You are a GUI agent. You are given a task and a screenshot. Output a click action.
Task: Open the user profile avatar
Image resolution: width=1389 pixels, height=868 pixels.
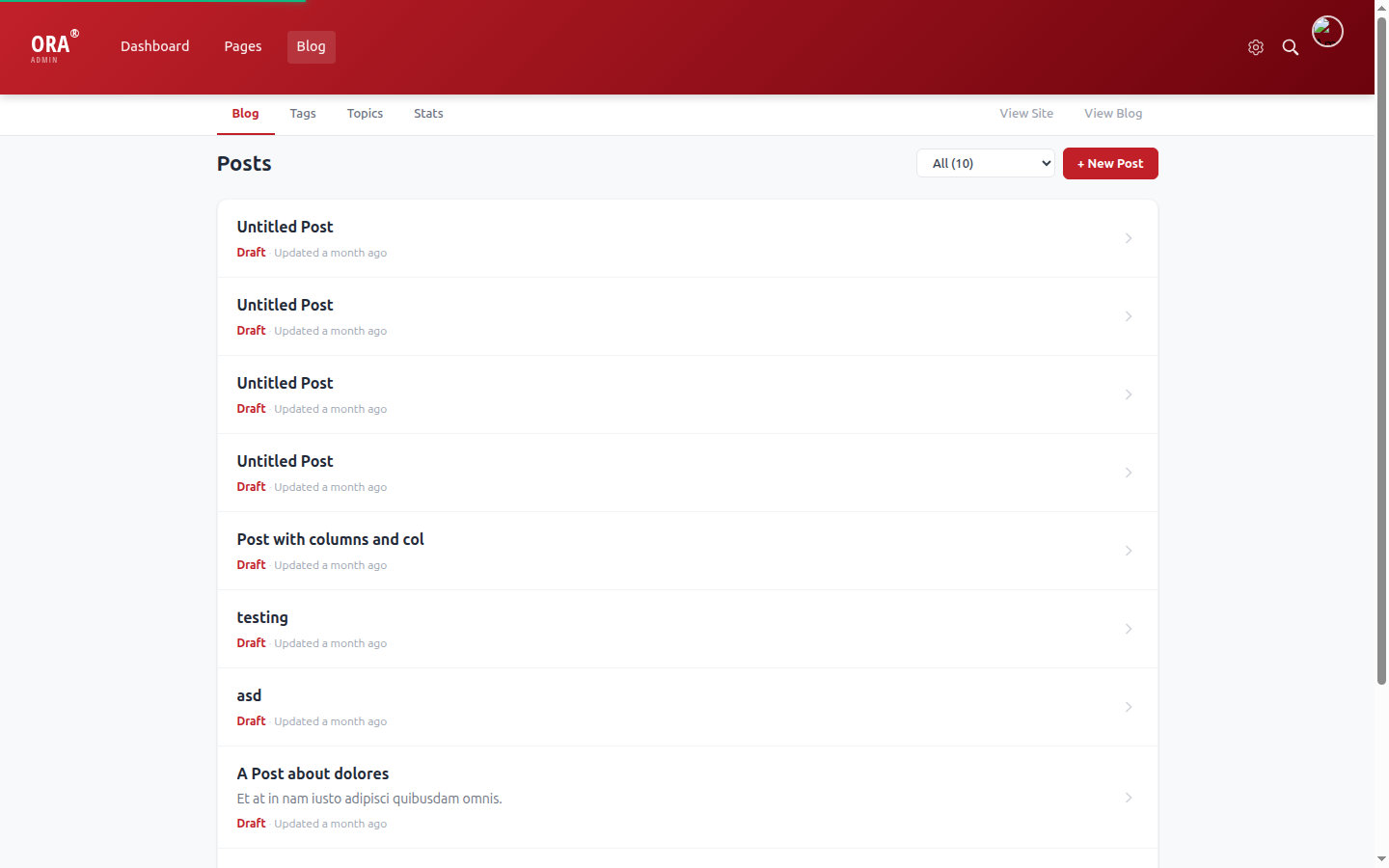(1327, 31)
